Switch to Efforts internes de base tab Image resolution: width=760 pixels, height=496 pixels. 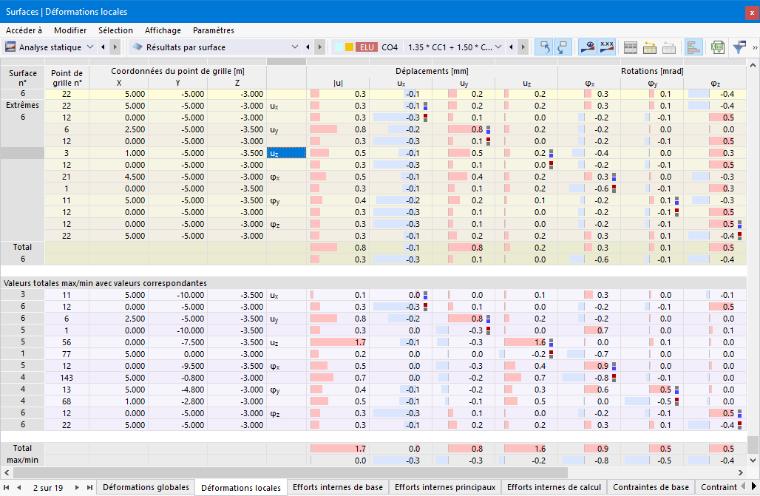point(338,487)
